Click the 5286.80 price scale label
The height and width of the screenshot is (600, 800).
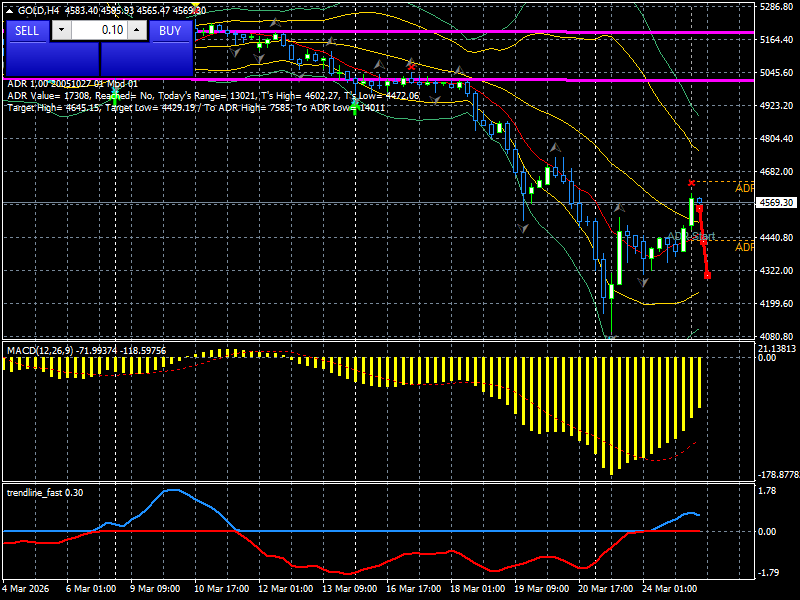click(776, 7)
